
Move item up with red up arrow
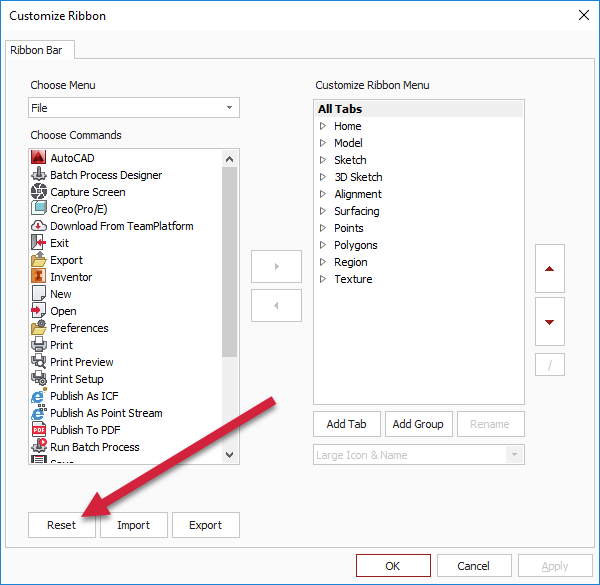click(x=549, y=269)
